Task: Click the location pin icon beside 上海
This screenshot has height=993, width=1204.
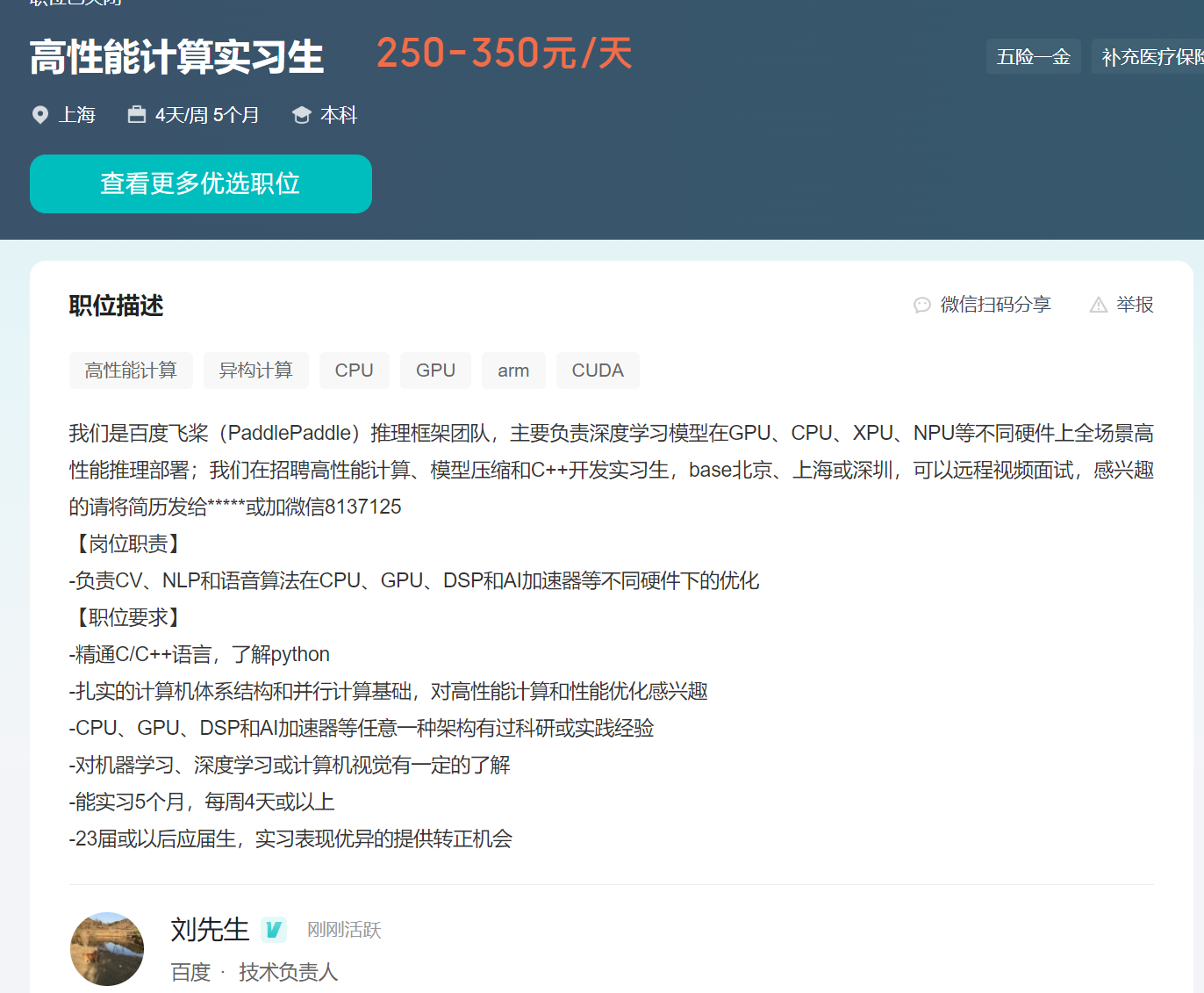Action: [39, 115]
